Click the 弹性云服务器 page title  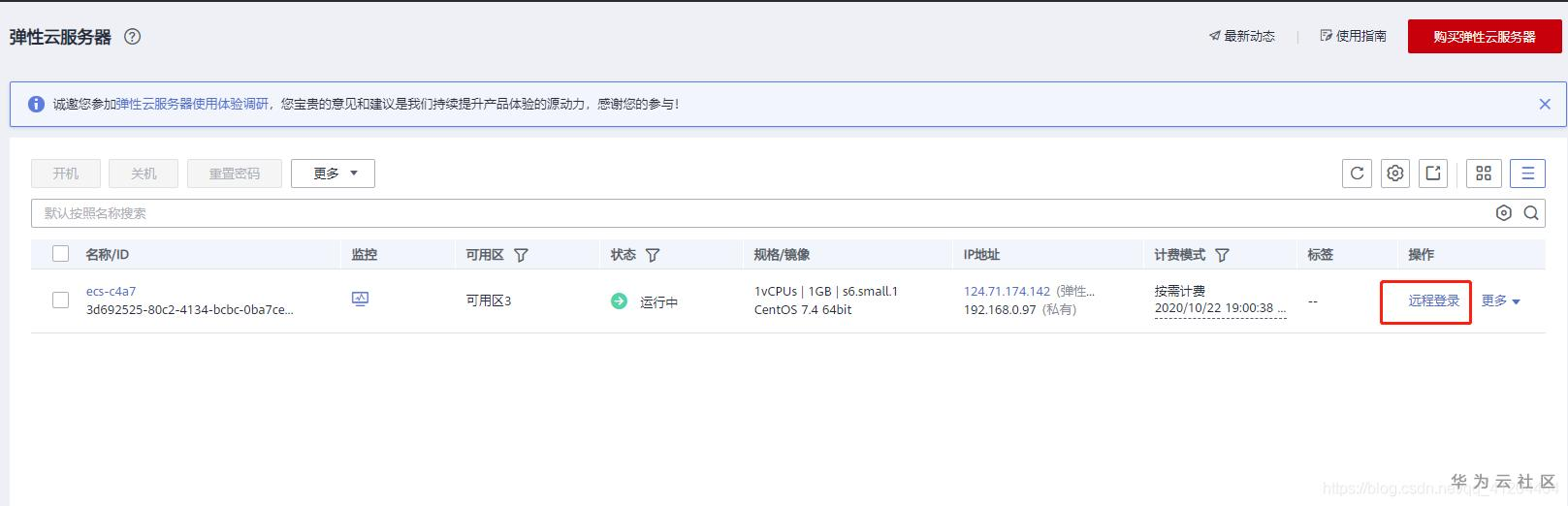click(x=60, y=37)
